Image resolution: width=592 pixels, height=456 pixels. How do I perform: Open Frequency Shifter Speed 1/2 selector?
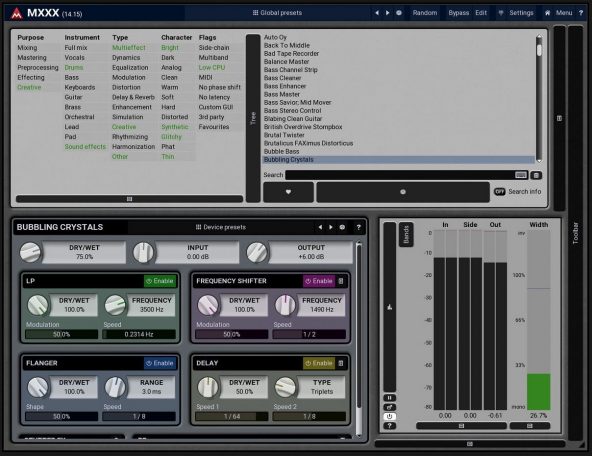tap(309, 334)
